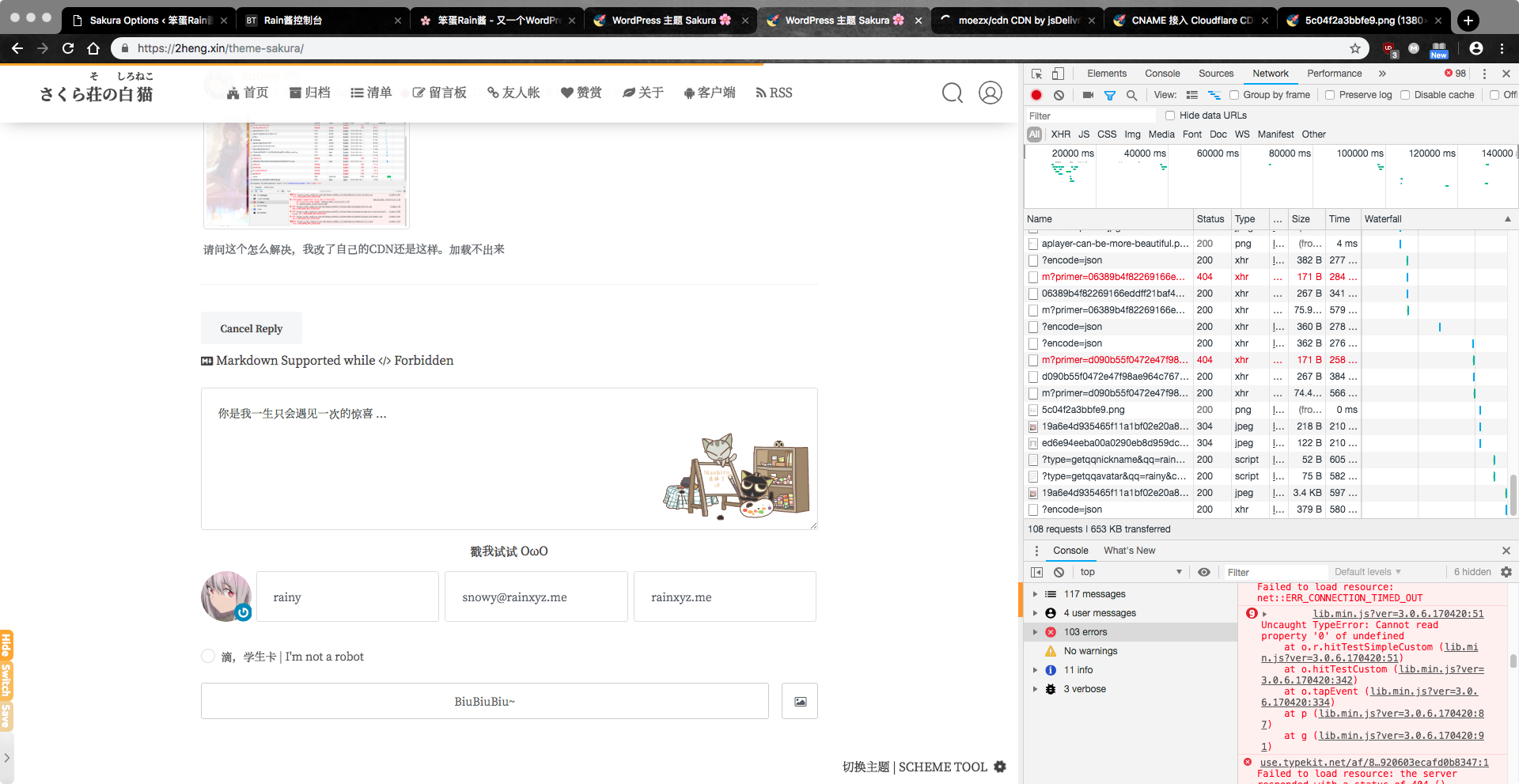Click the comment text area
The height and width of the screenshot is (784, 1519).
click(509, 459)
